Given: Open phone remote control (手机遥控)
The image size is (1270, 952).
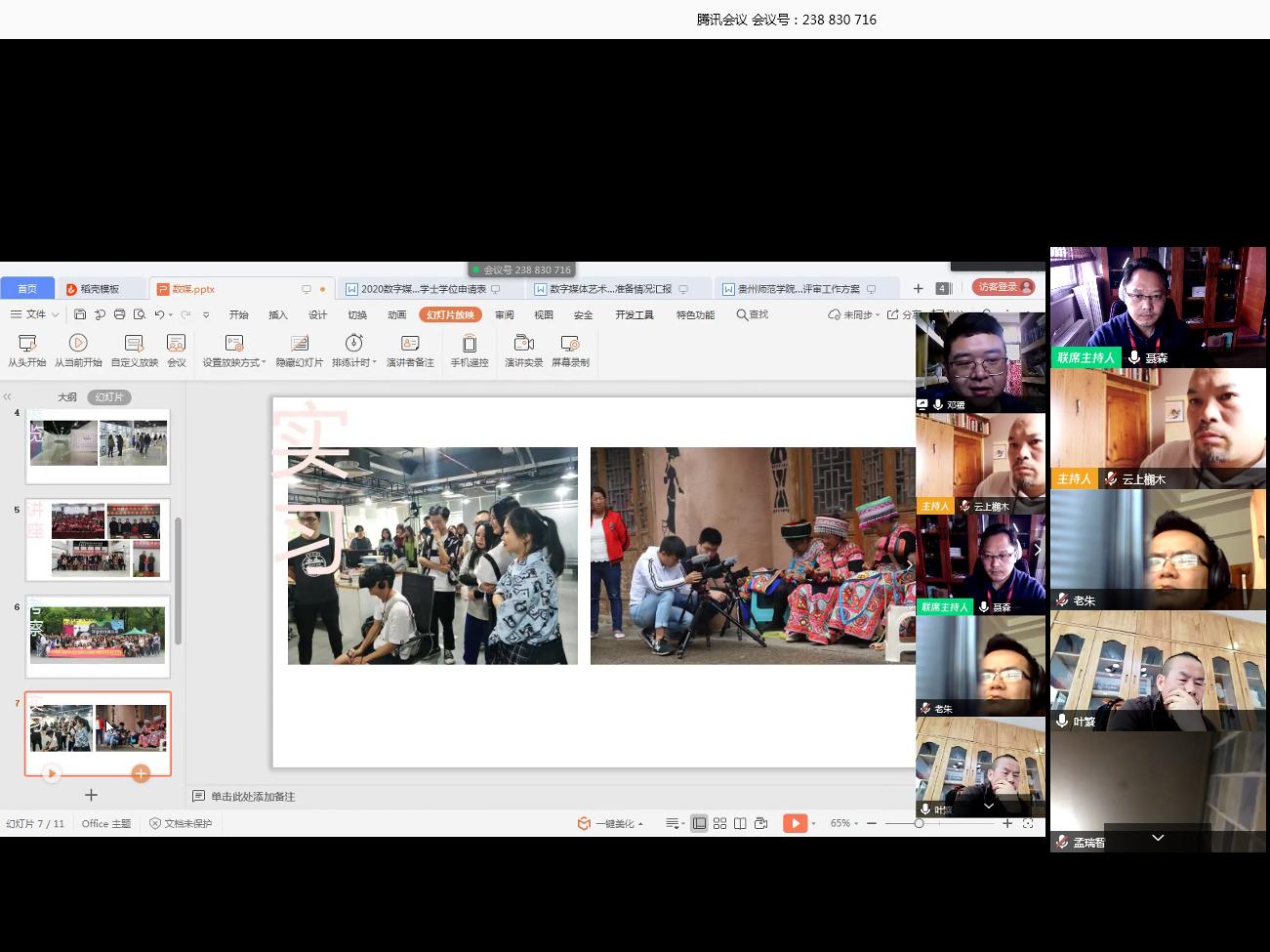Looking at the screenshot, I should [x=470, y=351].
